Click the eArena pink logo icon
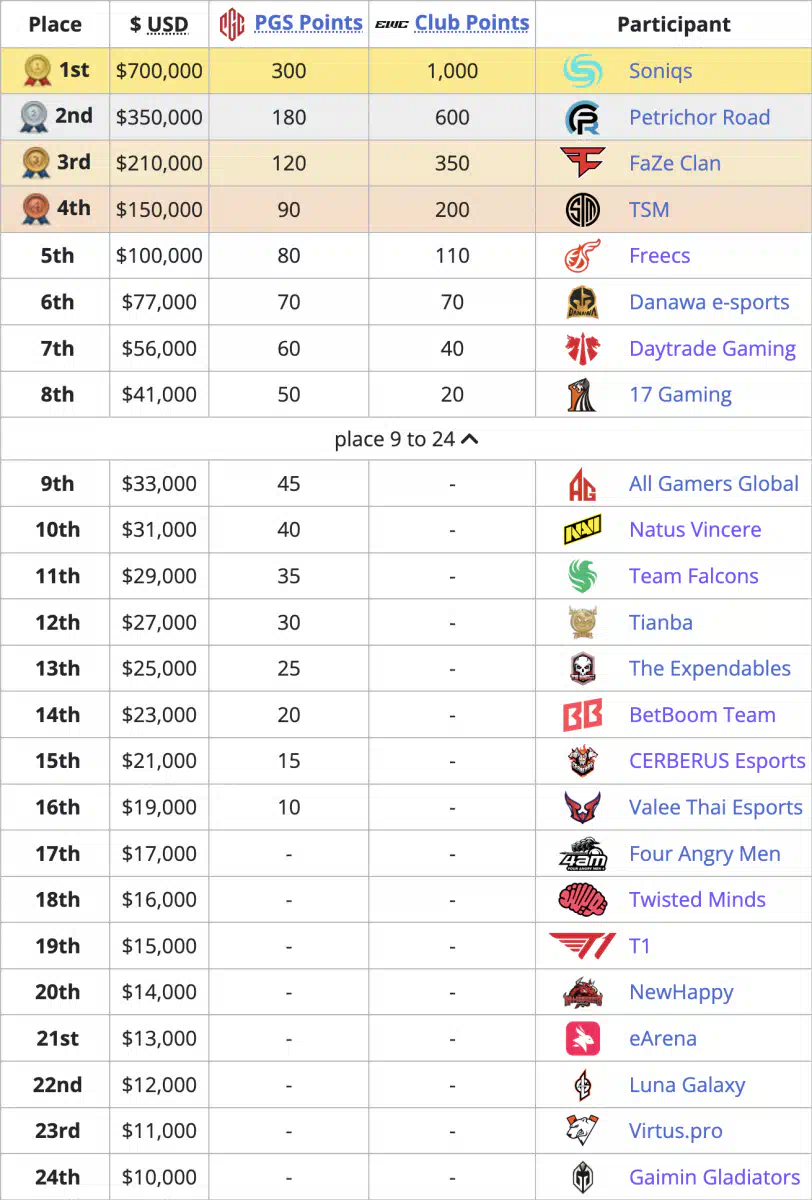Viewport: 812px width, 1200px height. (x=582, y=1038)
